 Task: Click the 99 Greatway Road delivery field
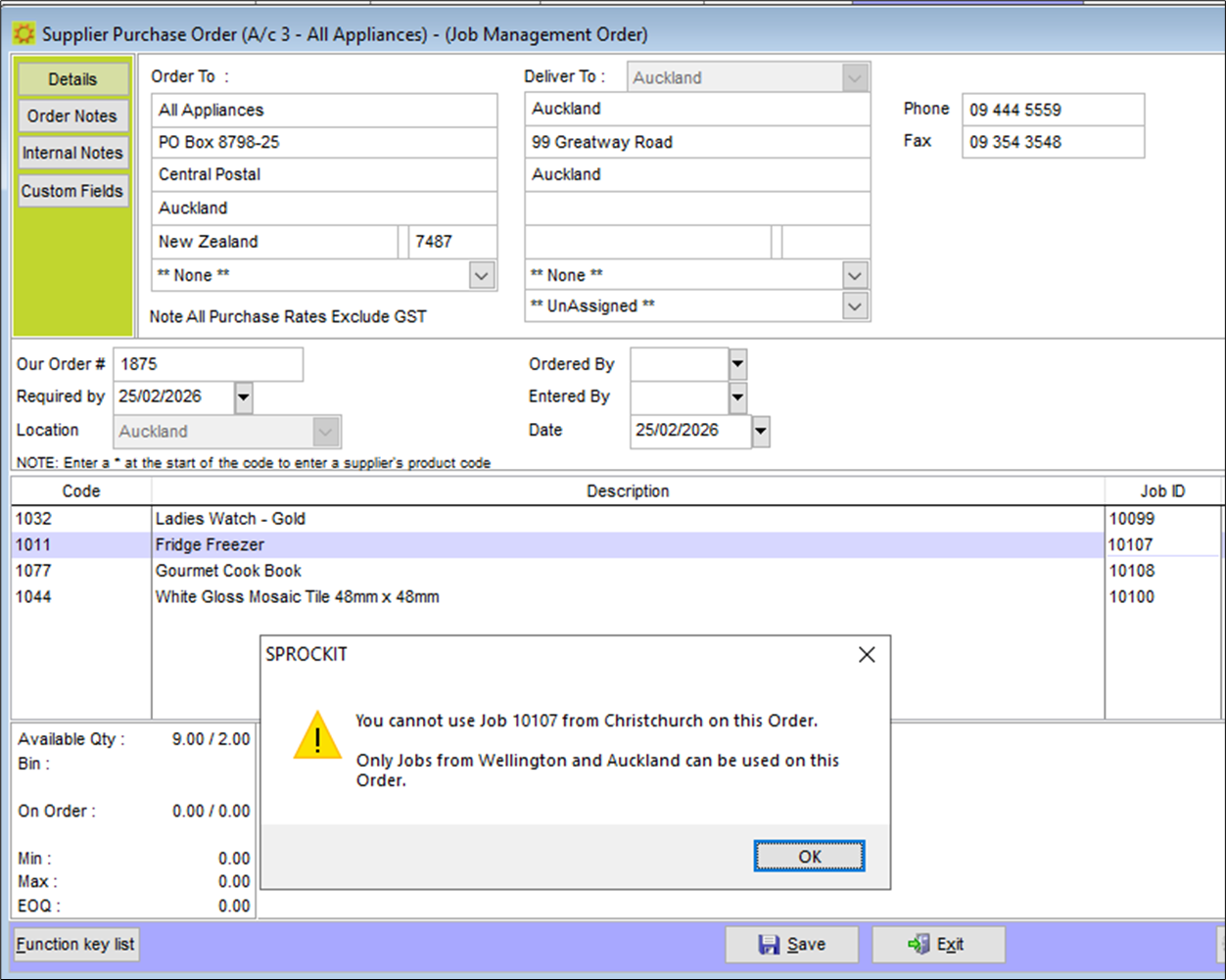pos(697,142)
